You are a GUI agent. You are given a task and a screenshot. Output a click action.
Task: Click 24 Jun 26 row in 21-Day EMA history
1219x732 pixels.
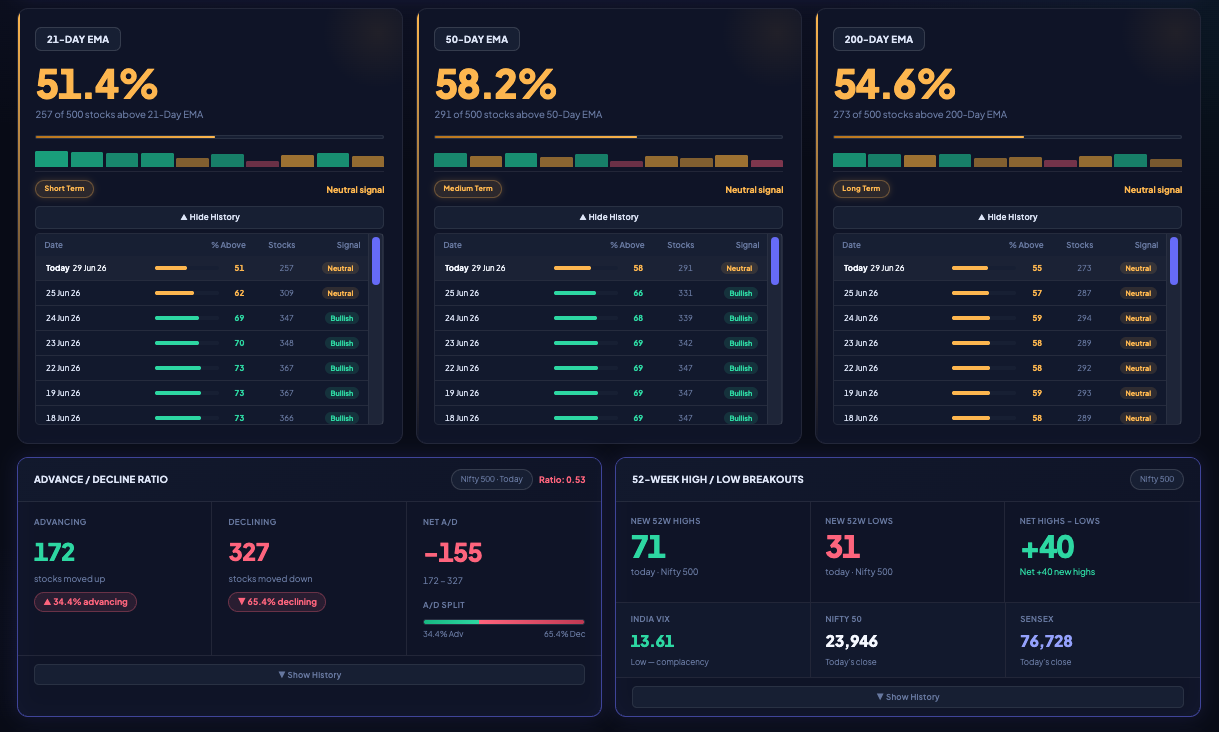coord(203,318)
